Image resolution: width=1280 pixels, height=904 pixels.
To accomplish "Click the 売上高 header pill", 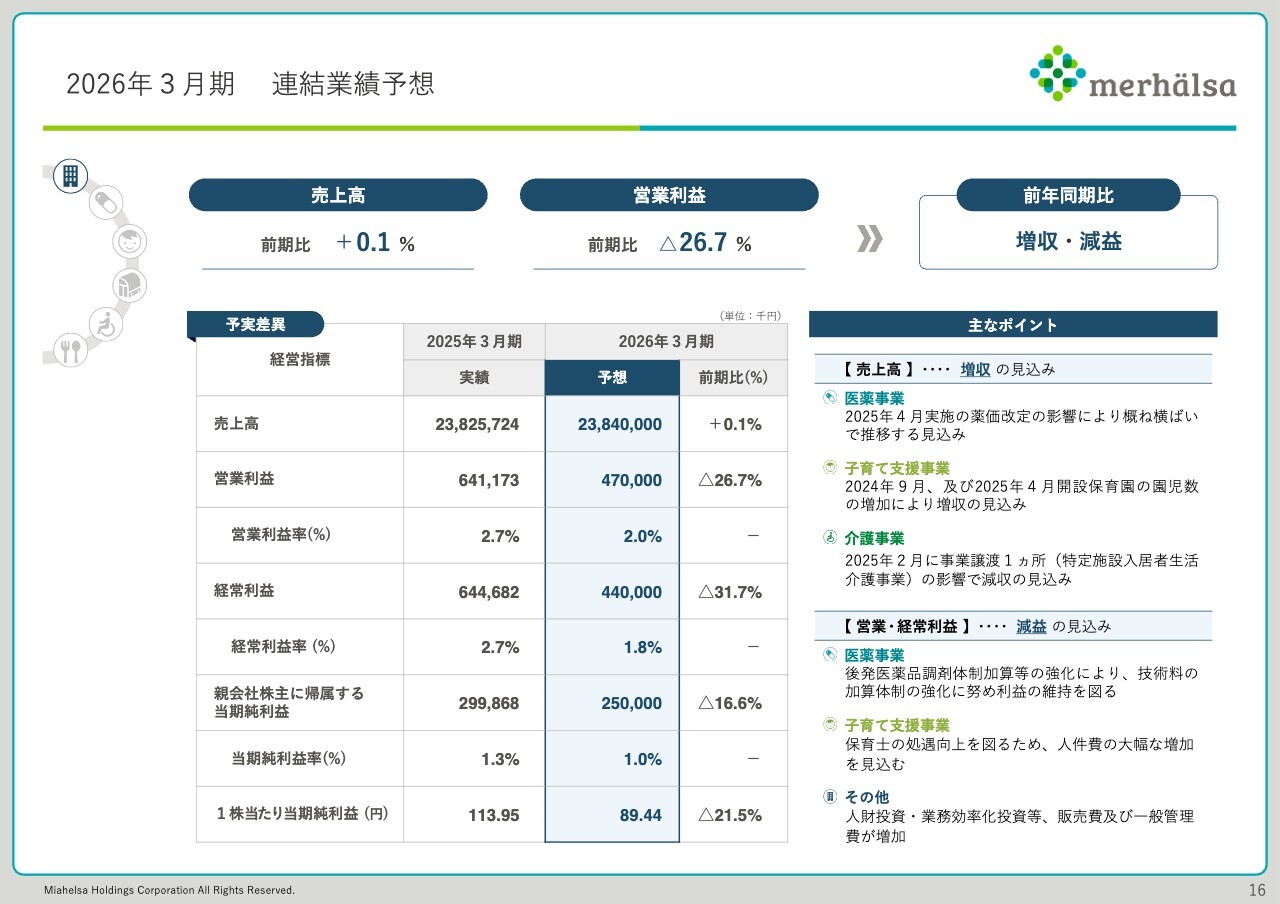I will click(338, 195).
